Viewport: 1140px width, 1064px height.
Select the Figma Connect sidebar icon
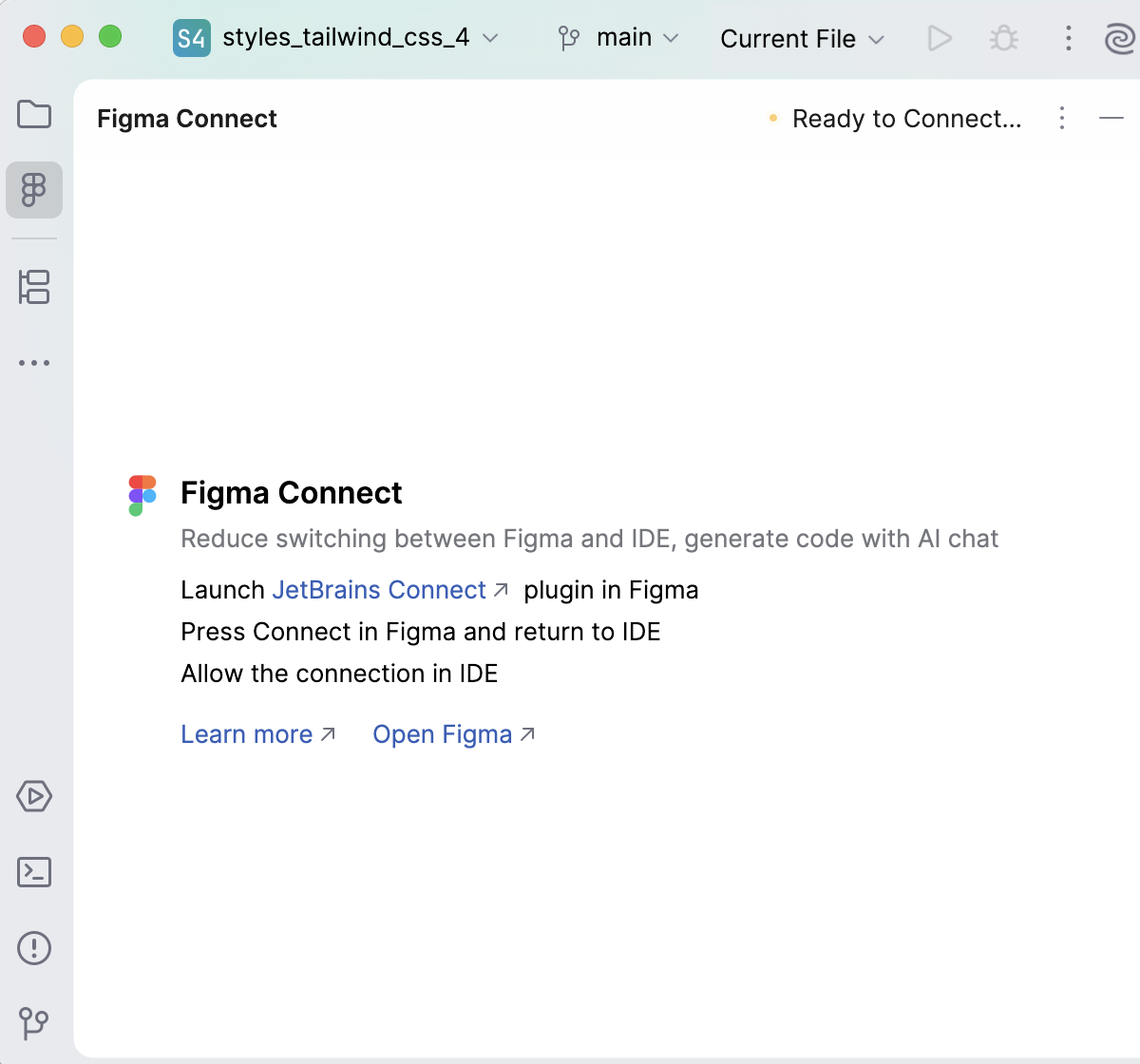click(34, 190)
